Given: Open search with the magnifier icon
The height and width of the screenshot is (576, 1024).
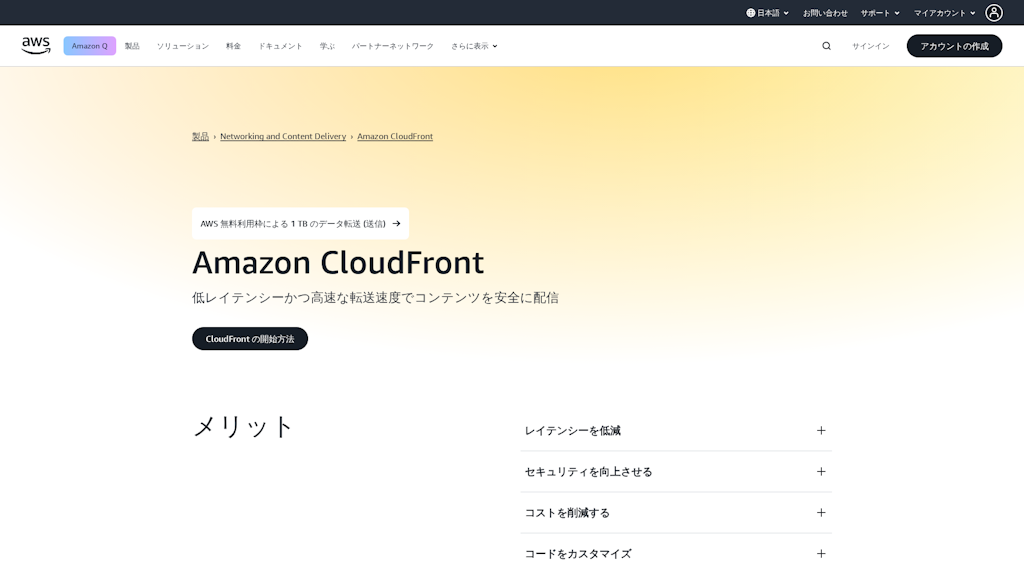Looking at the screenshot, I should [826, 46].
